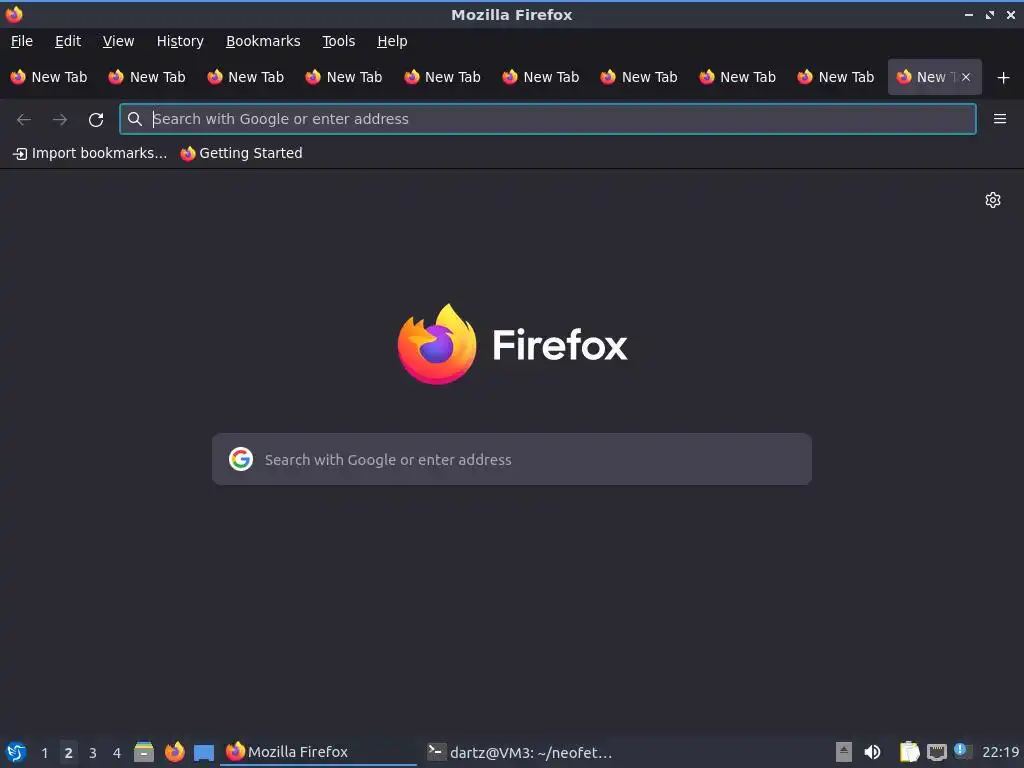The height and width of the screenshot is (768, 1024).
Task: Minimize the Firefox window
Action: point(968,14)
